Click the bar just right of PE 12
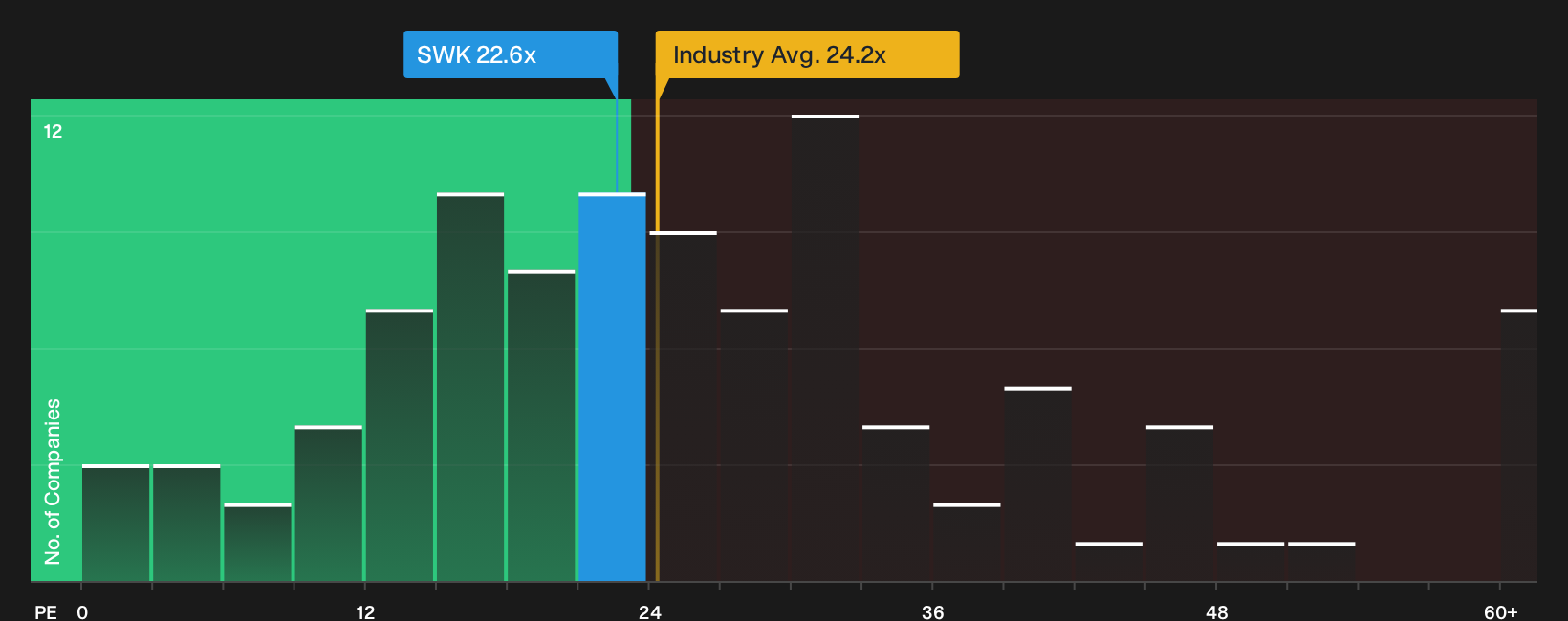The image size is (1568, 621). tap(400, 445)
